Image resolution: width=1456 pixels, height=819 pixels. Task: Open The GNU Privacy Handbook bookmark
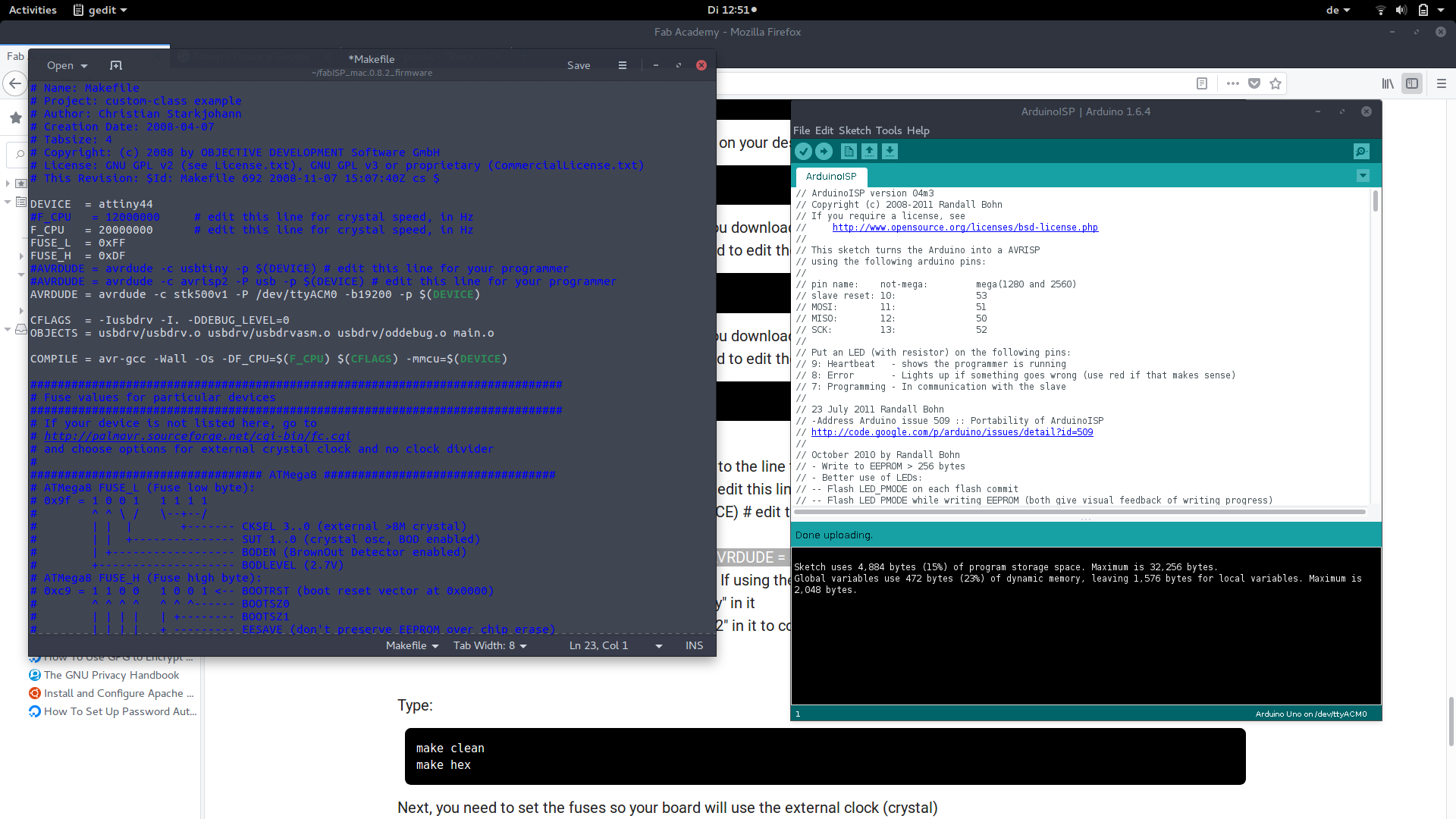click(x=111, y=675)
